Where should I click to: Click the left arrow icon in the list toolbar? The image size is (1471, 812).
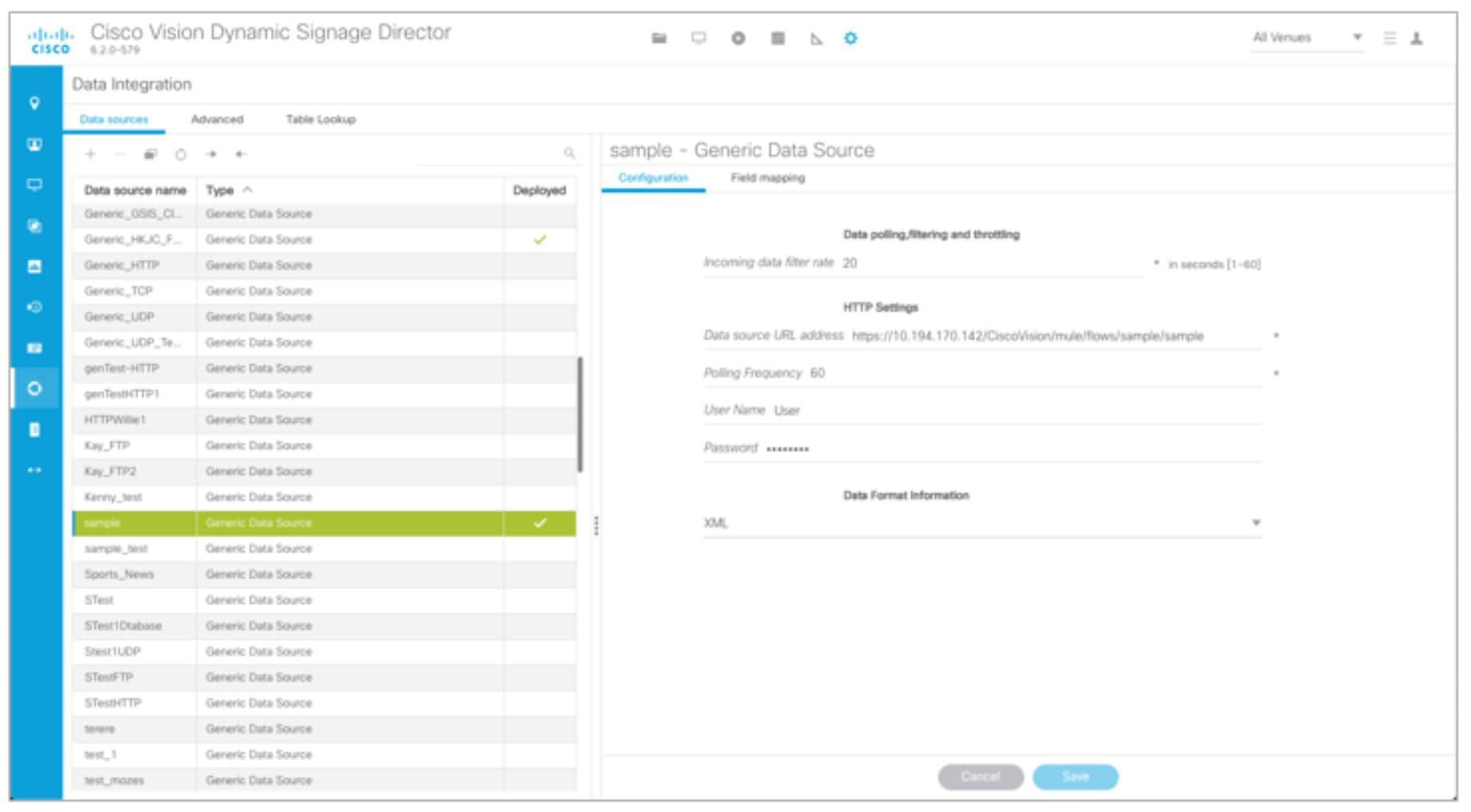pos(241,154)
